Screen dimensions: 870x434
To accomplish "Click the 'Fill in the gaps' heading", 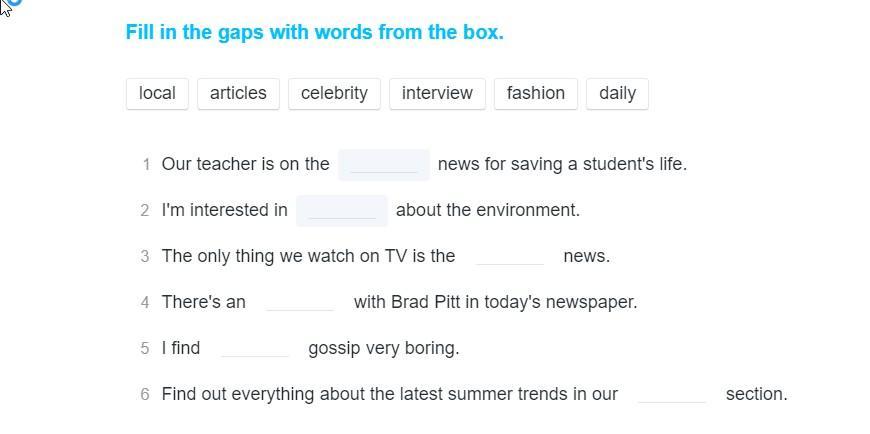I will [x=314, y=32].
